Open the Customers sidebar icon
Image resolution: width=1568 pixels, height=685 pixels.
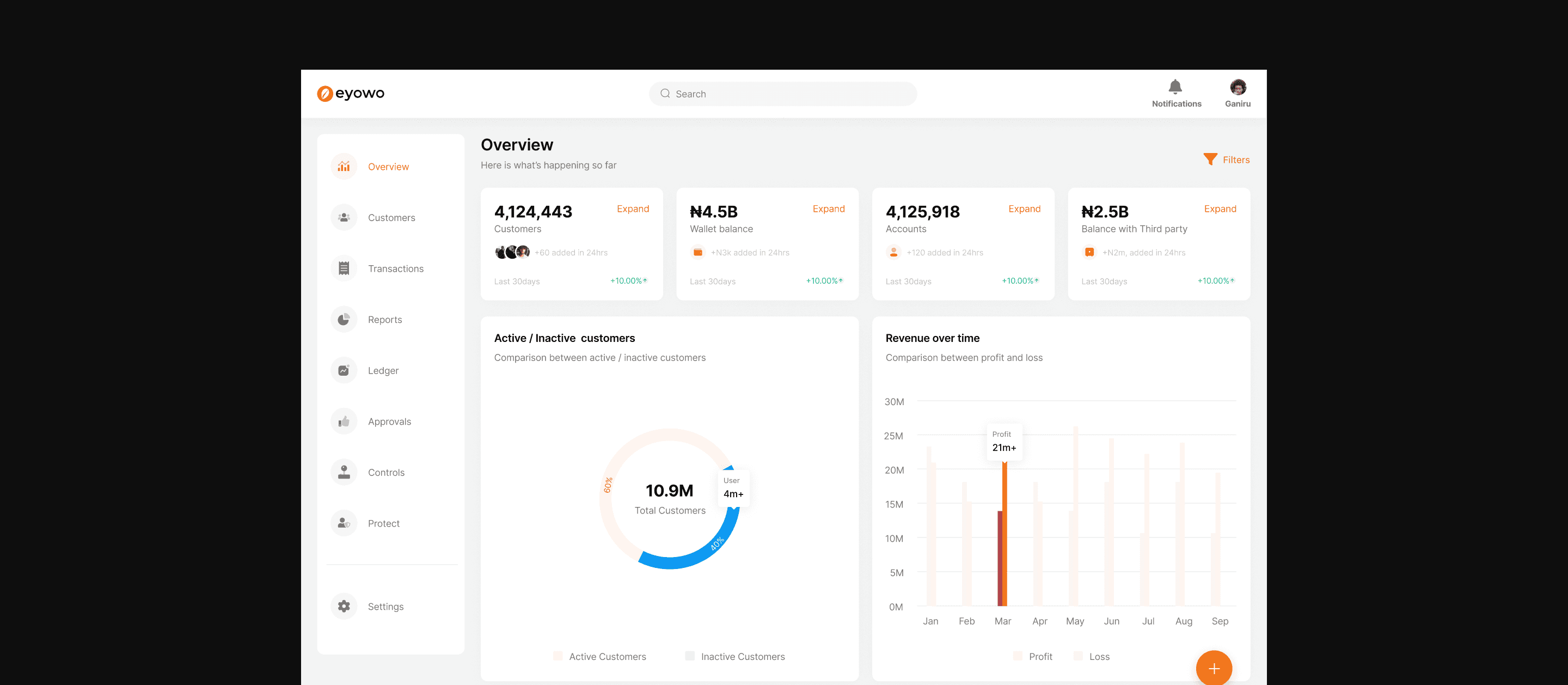click(x=344, y=217)
